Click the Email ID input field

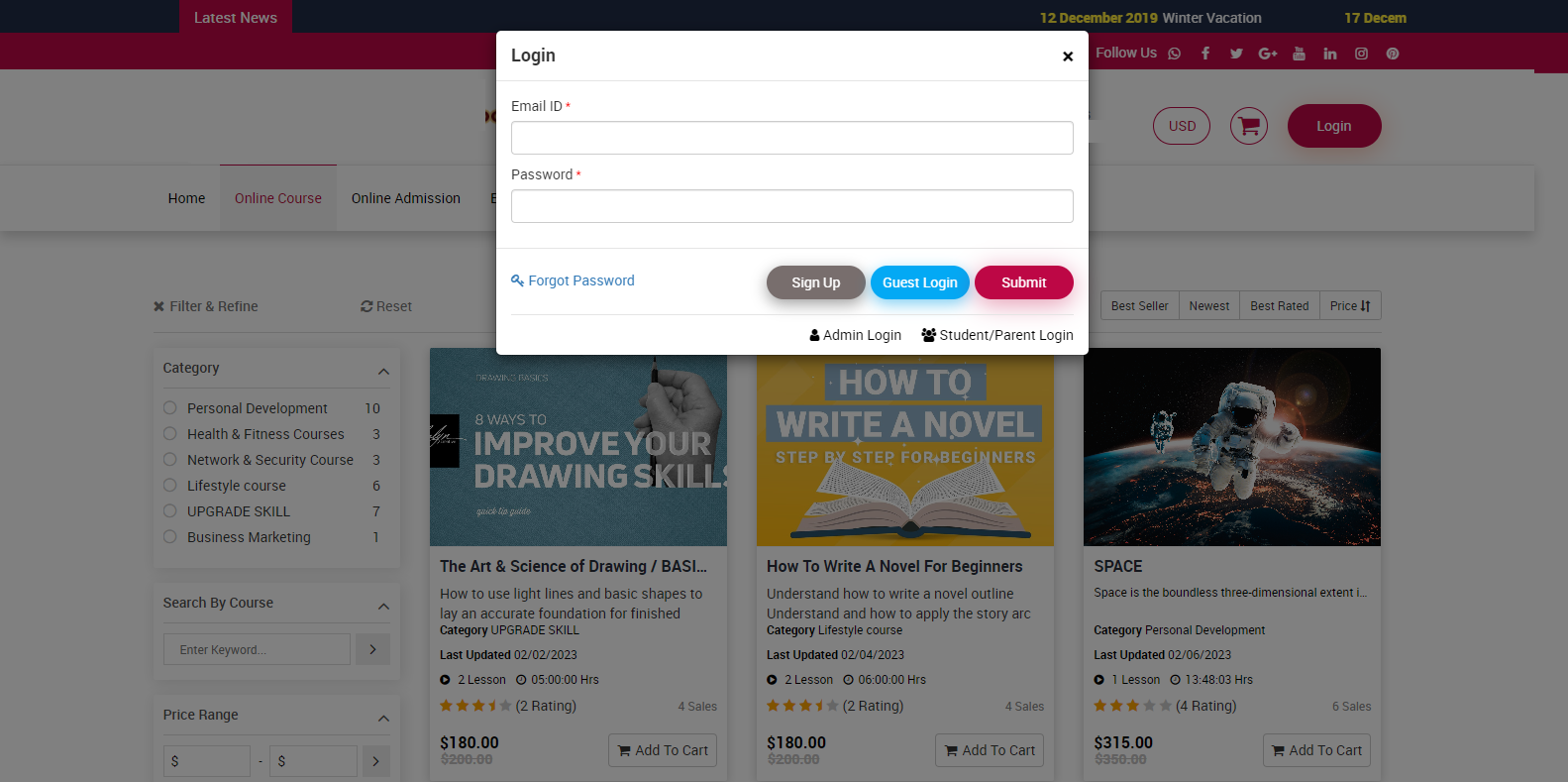[x=792, y=138]
